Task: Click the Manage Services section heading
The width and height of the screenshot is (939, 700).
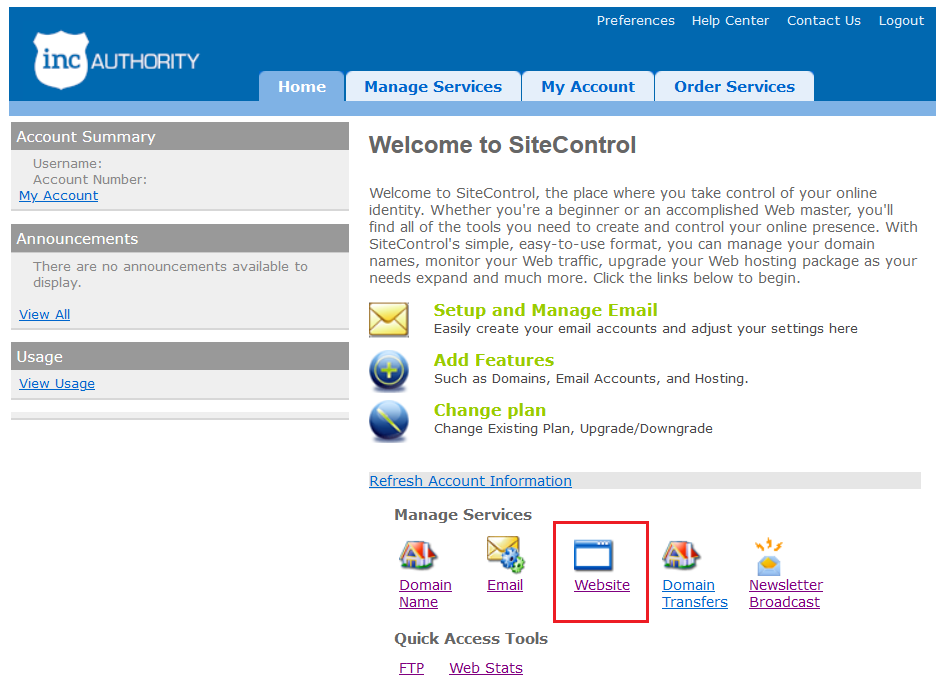Action: [x=463, y=514]
